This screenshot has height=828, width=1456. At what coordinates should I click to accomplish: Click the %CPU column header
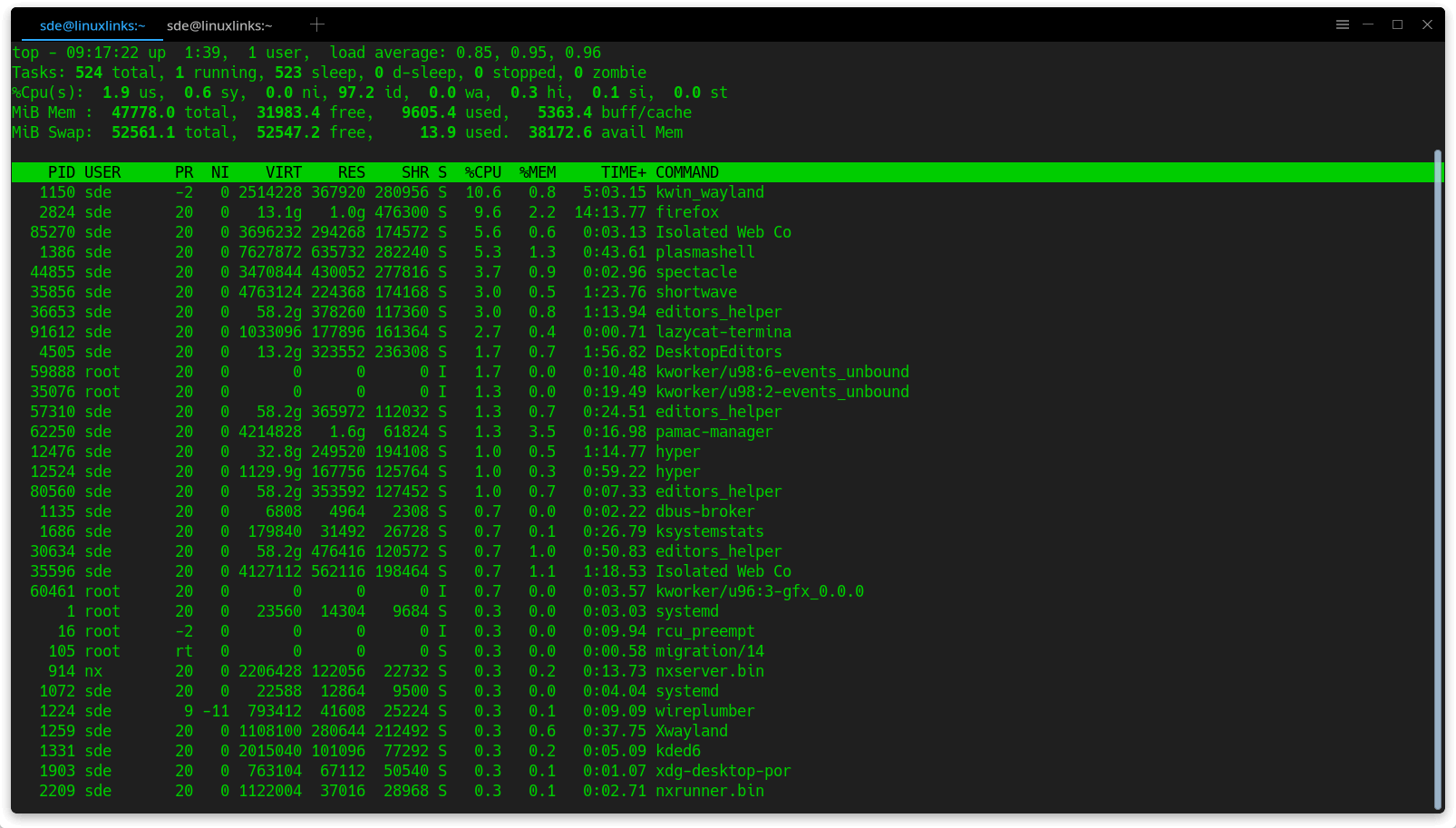(x=483, y=171)
